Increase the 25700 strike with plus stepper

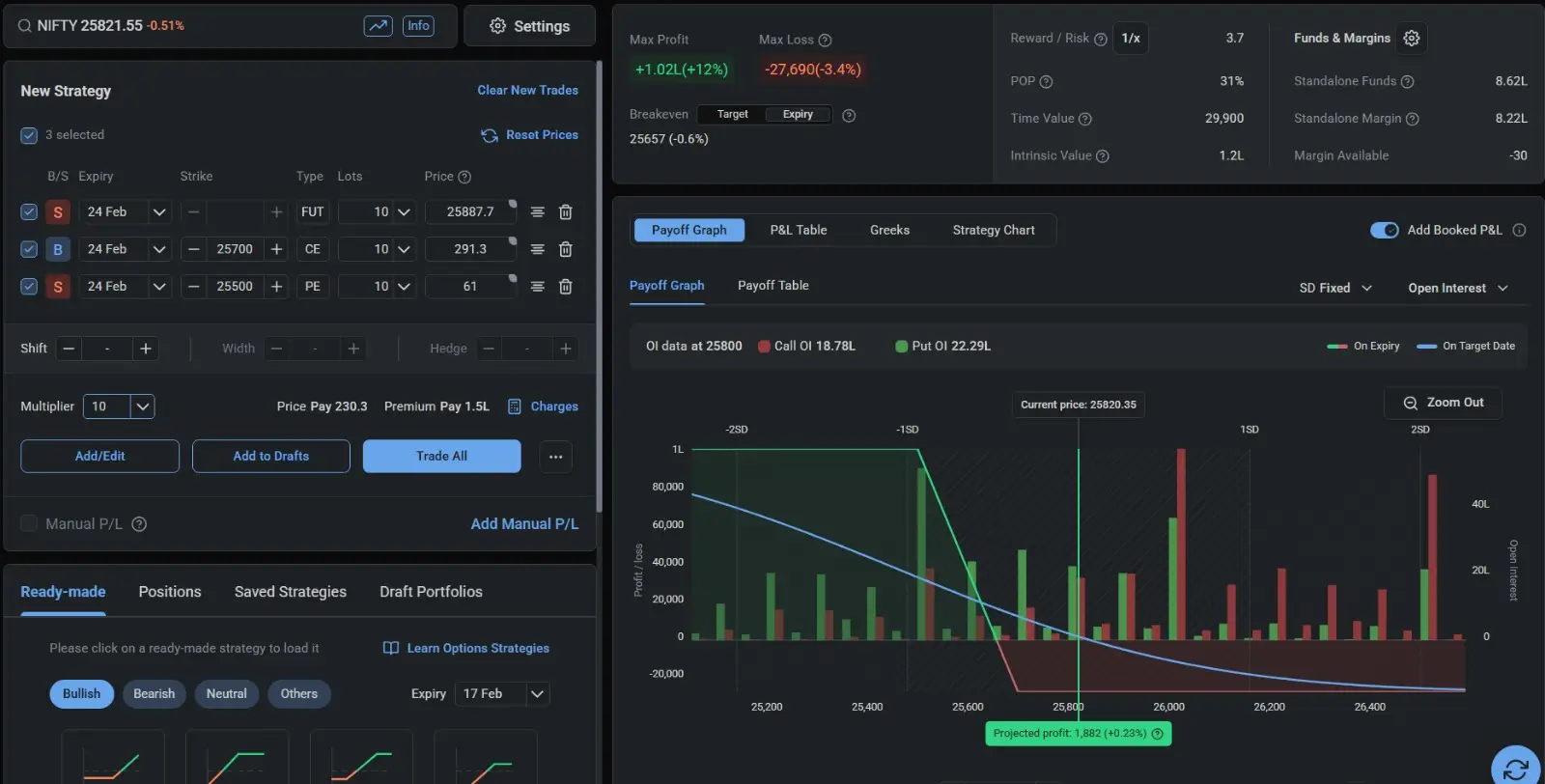(x=276, y=249)
